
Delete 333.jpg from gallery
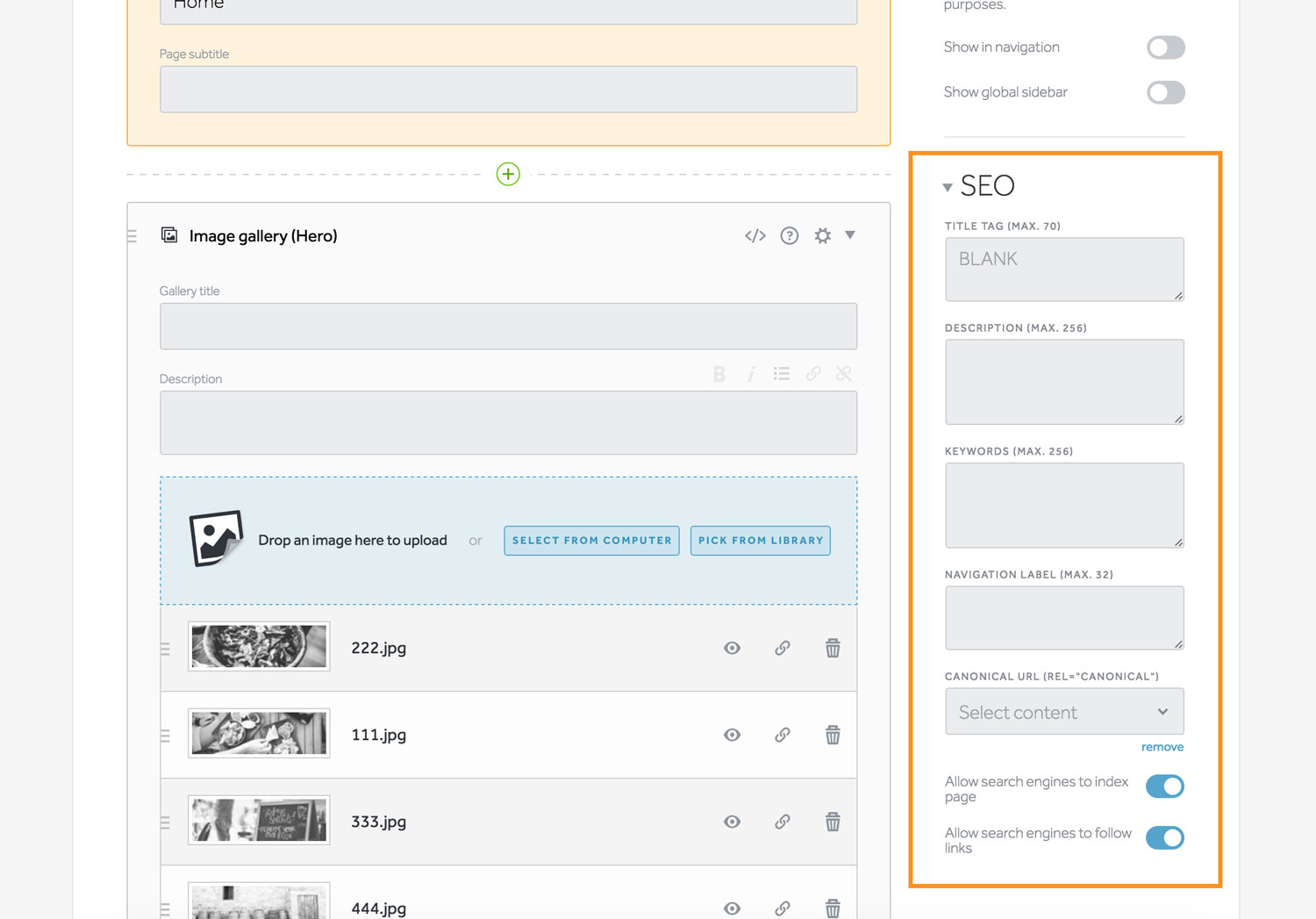[x=833, y=822]
